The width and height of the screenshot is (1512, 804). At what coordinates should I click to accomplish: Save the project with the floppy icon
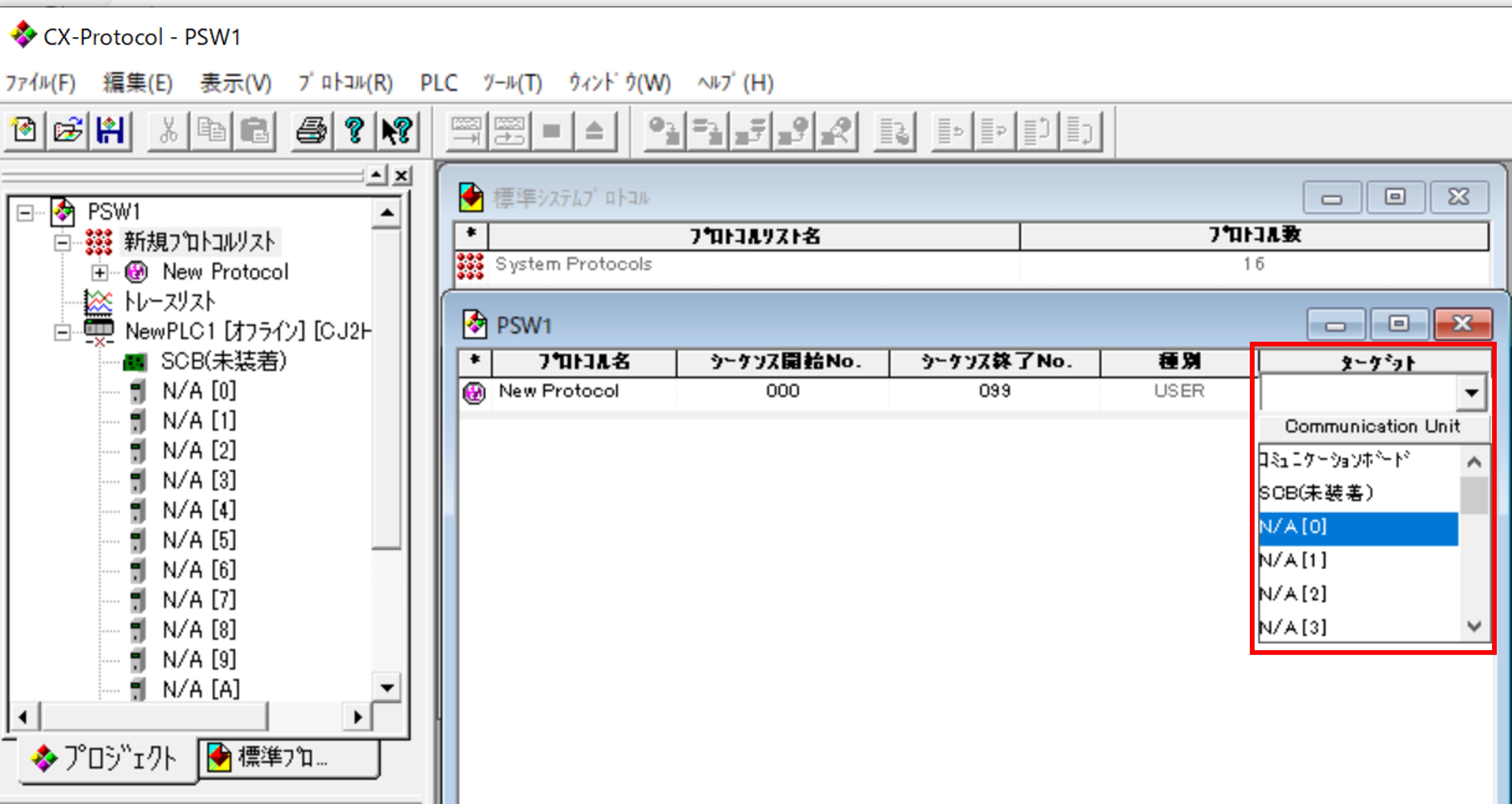[x=110, y=130]
